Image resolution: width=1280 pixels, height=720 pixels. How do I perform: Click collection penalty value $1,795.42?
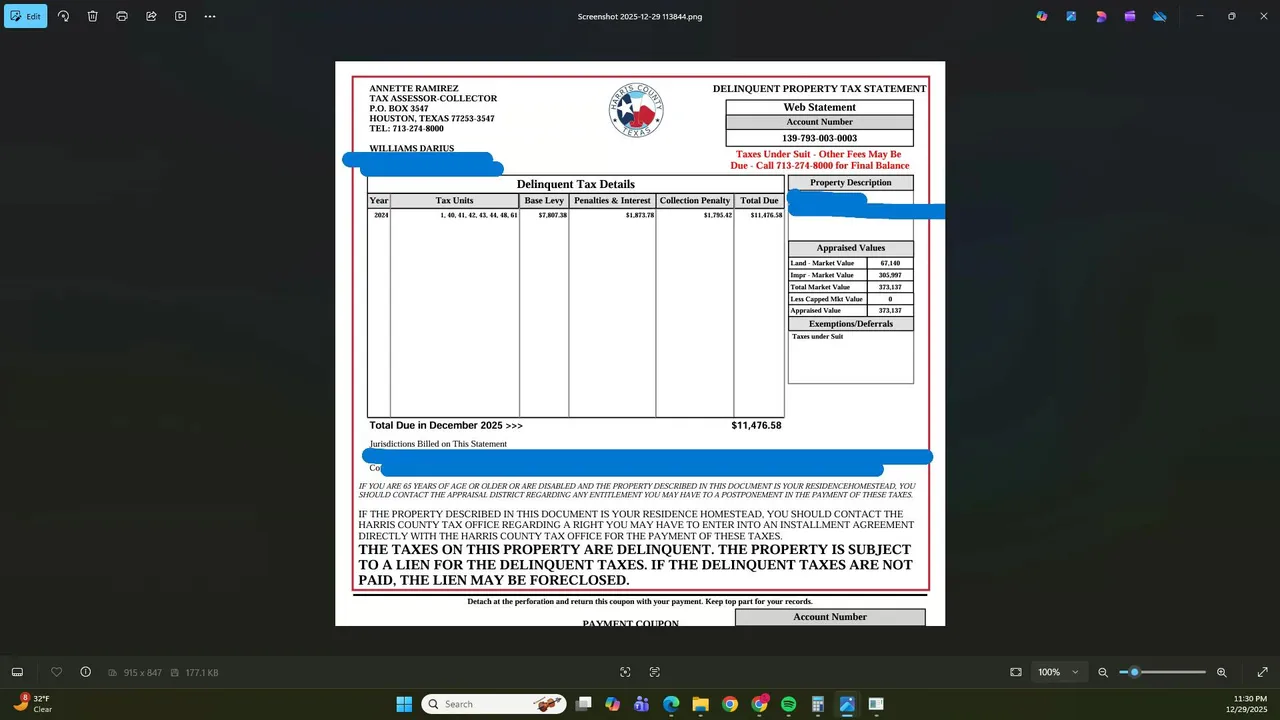718,215
